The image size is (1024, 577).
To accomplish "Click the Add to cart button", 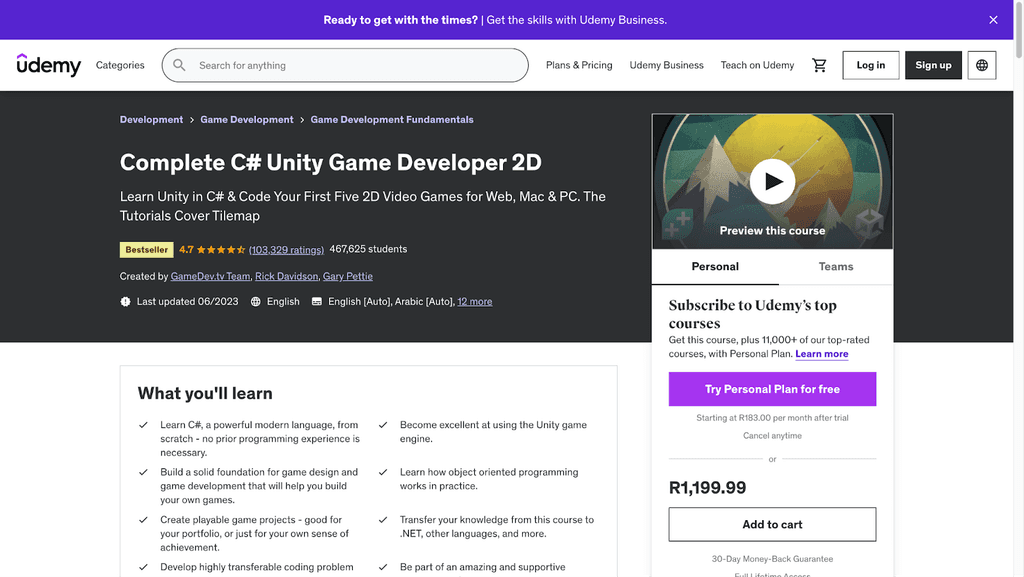I will tap(772, 523).
